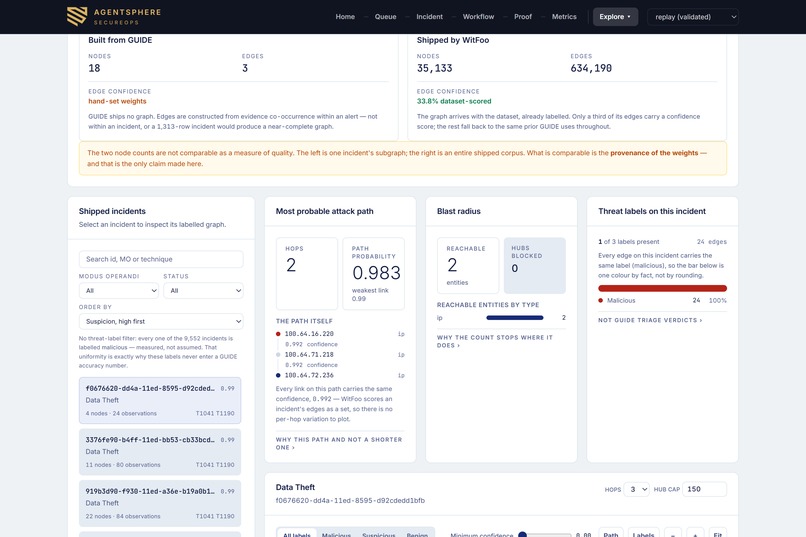Select the All labels tab
Screen dimensions: 806x537
pos(297,534)
